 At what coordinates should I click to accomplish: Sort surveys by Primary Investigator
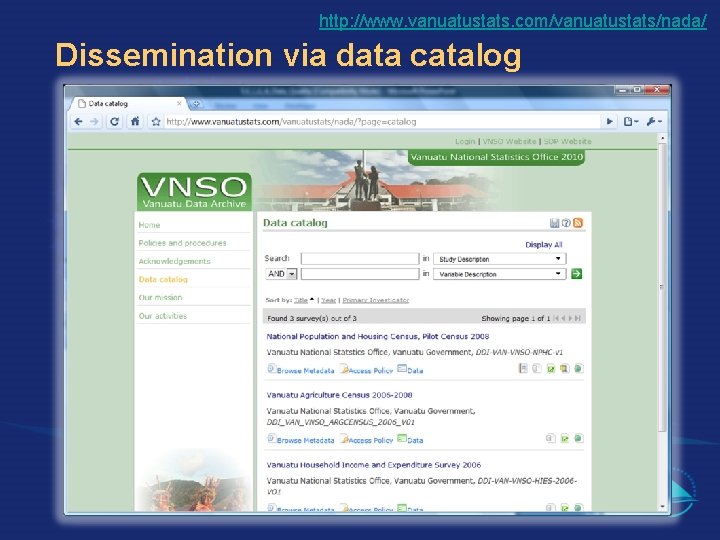pyautogui.click(x=376, y=300)
